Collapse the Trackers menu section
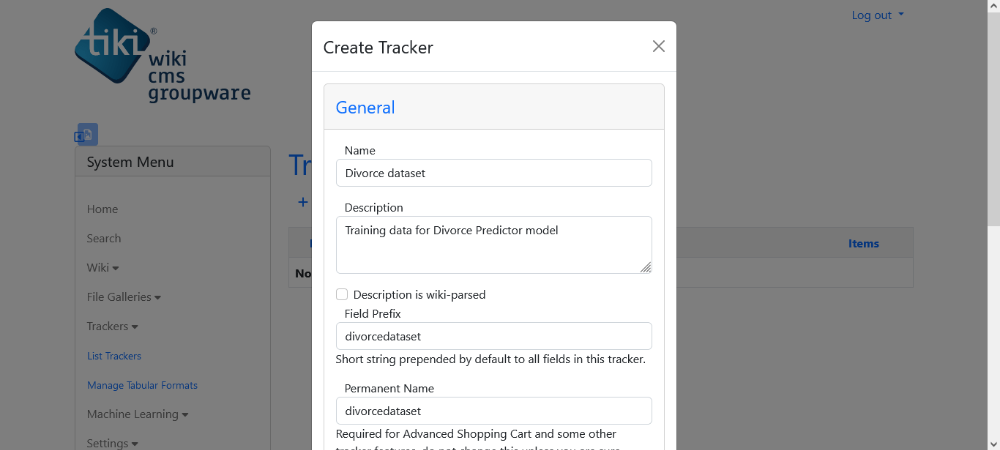Viewport: 1000px width, 450px height. (112, 326)
